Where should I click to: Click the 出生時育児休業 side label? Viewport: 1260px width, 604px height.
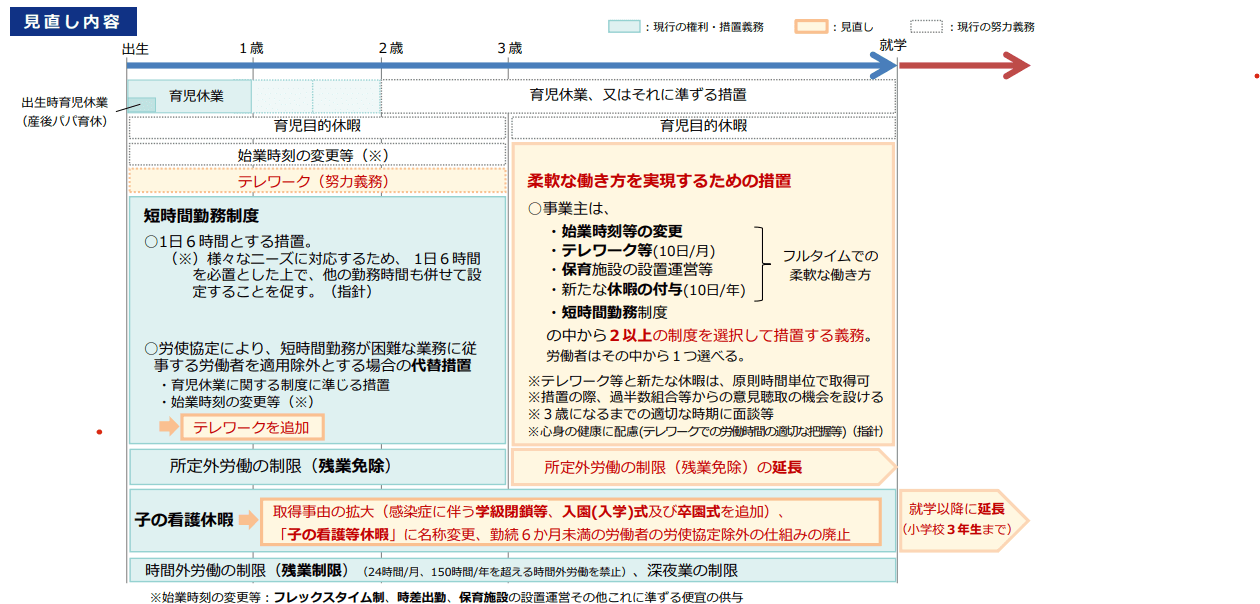65,103
